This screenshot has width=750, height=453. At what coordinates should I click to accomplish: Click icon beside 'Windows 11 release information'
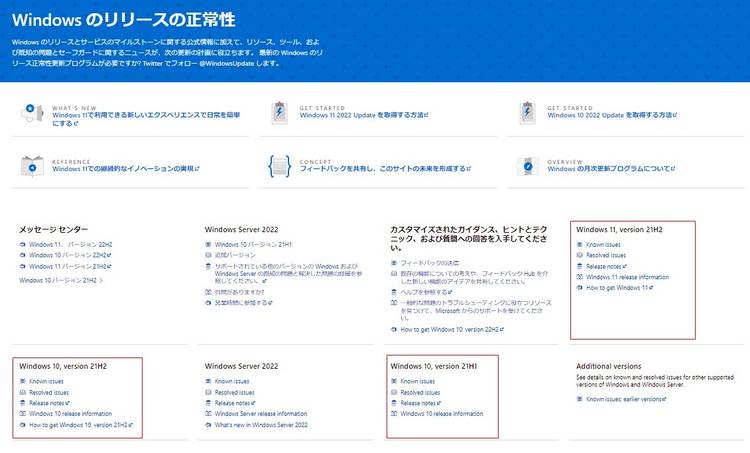coord(580,277)
